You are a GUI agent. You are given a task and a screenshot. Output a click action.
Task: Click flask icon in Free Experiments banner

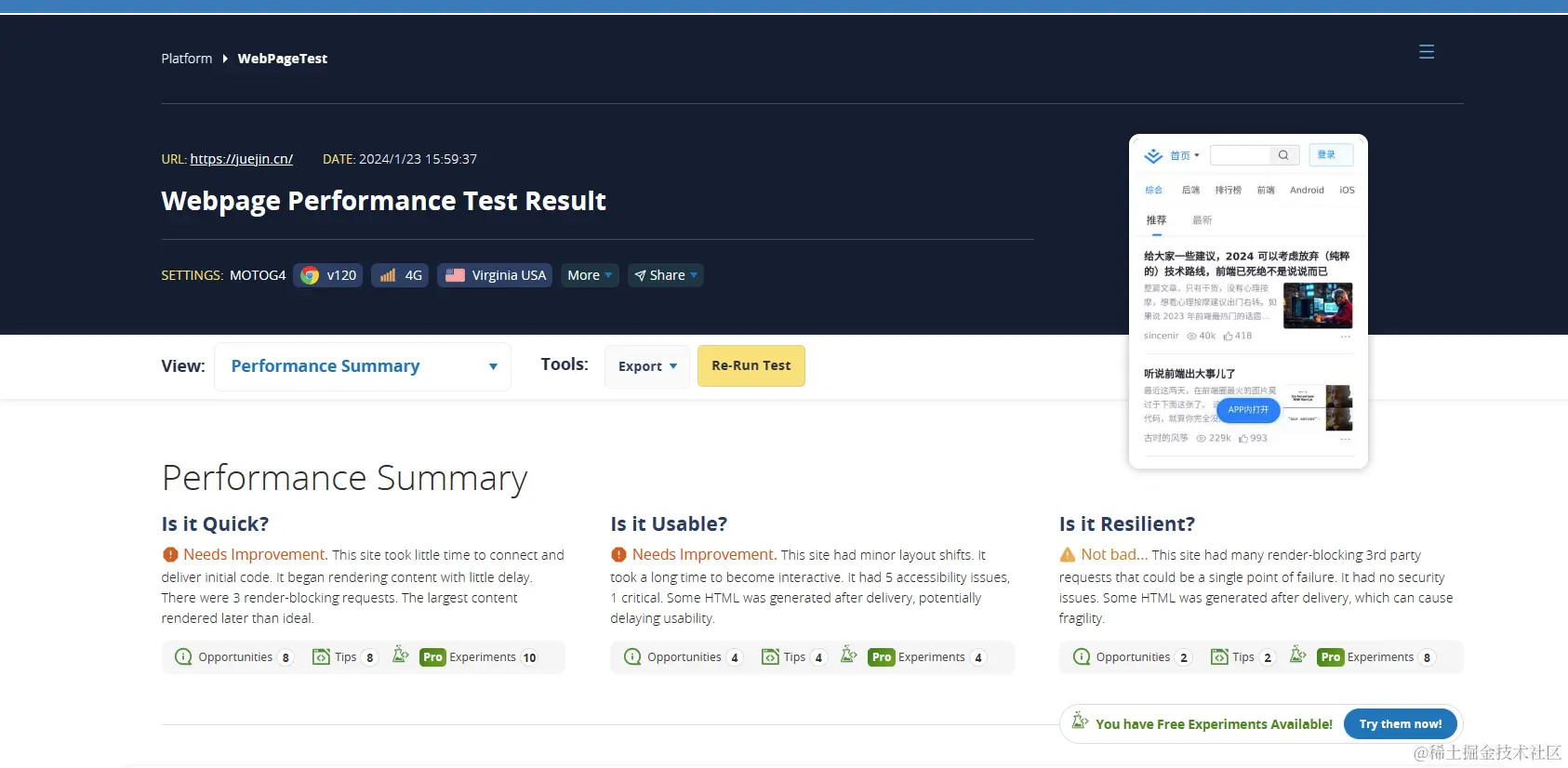[1080, 721]
